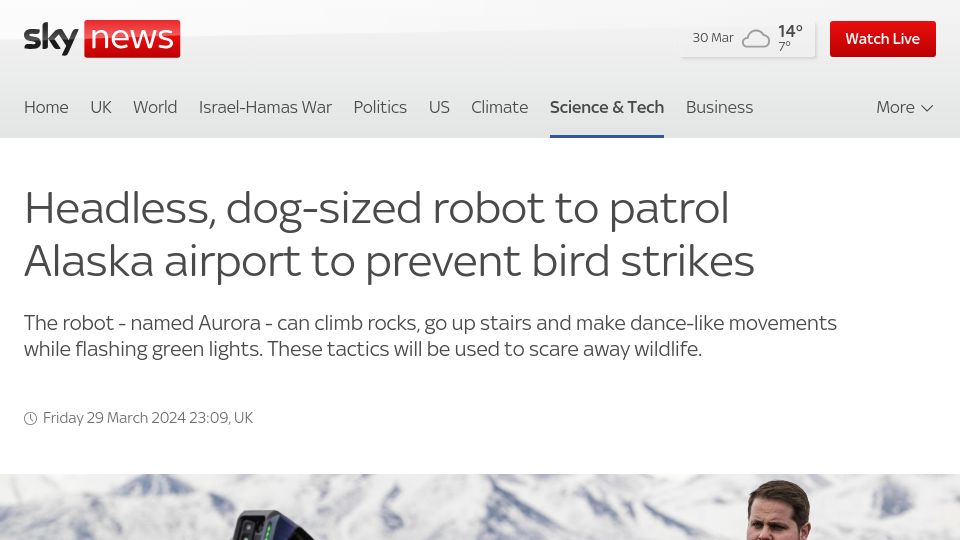Switch to the Politics section
The image size is (960, 540).
click(380, 107)
